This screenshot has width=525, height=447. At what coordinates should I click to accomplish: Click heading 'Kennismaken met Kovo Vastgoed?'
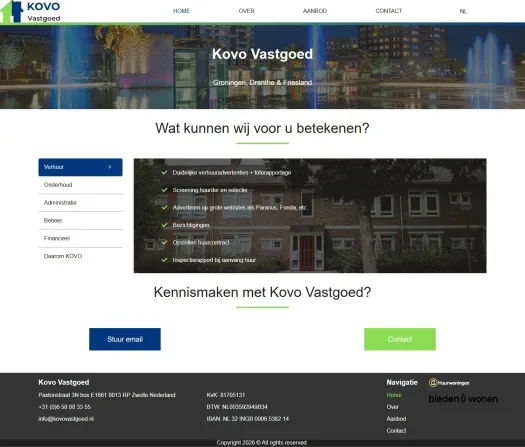click(x=262, y=292)
